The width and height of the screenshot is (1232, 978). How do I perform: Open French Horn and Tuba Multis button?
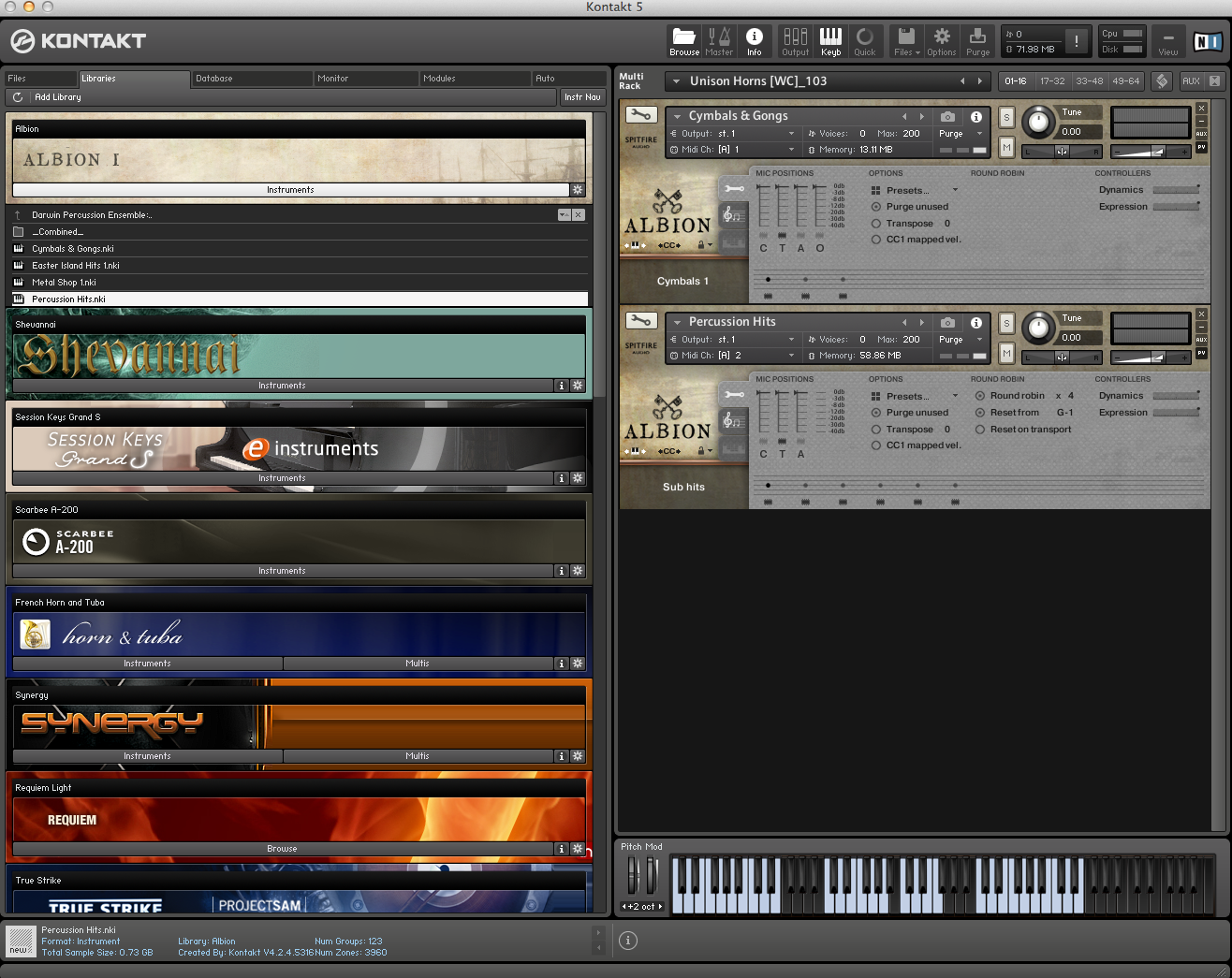point(418,664)
